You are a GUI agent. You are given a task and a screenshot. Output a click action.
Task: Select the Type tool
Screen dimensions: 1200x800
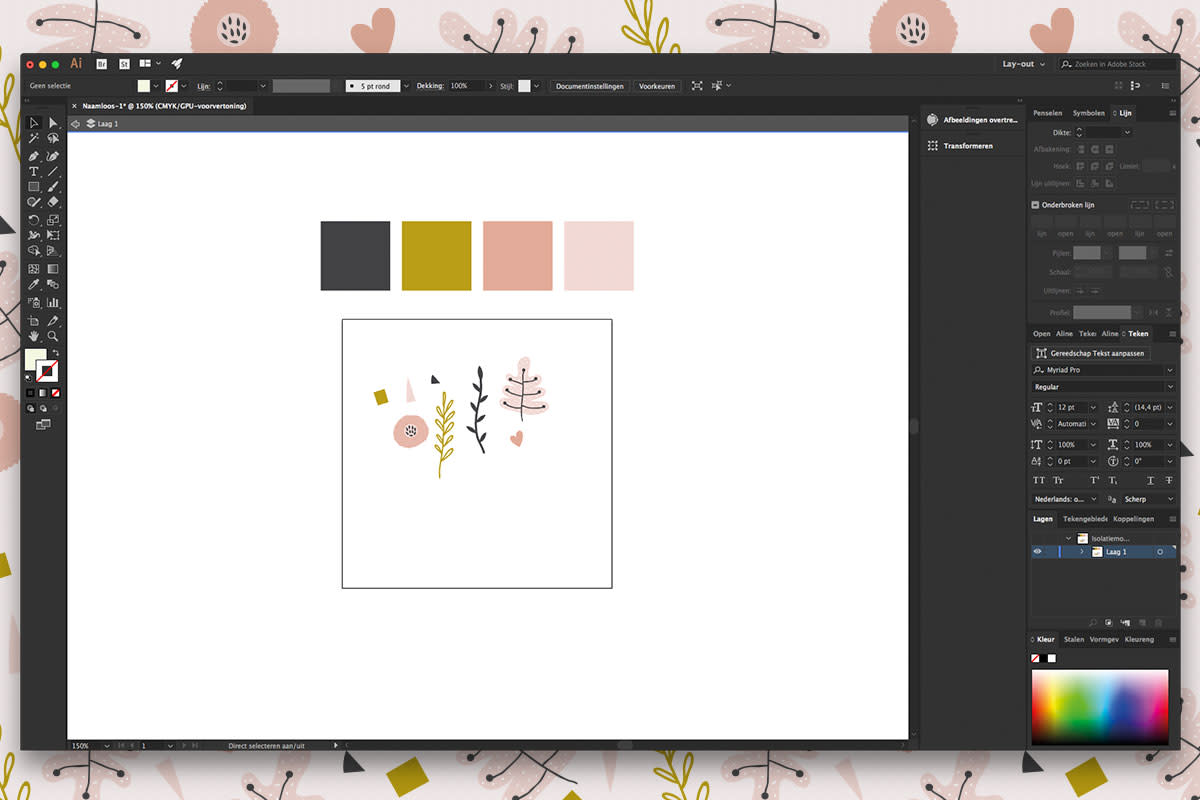click(34, 171)
